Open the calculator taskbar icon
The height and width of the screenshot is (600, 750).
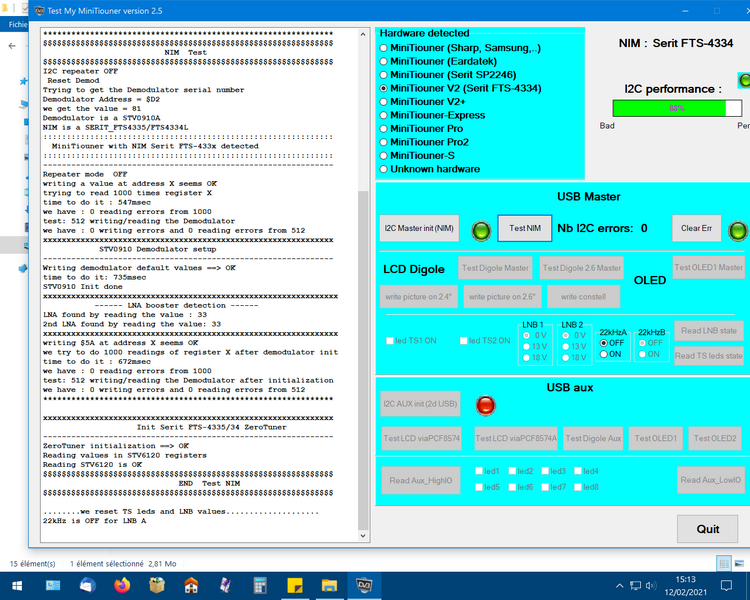[260, 586]
